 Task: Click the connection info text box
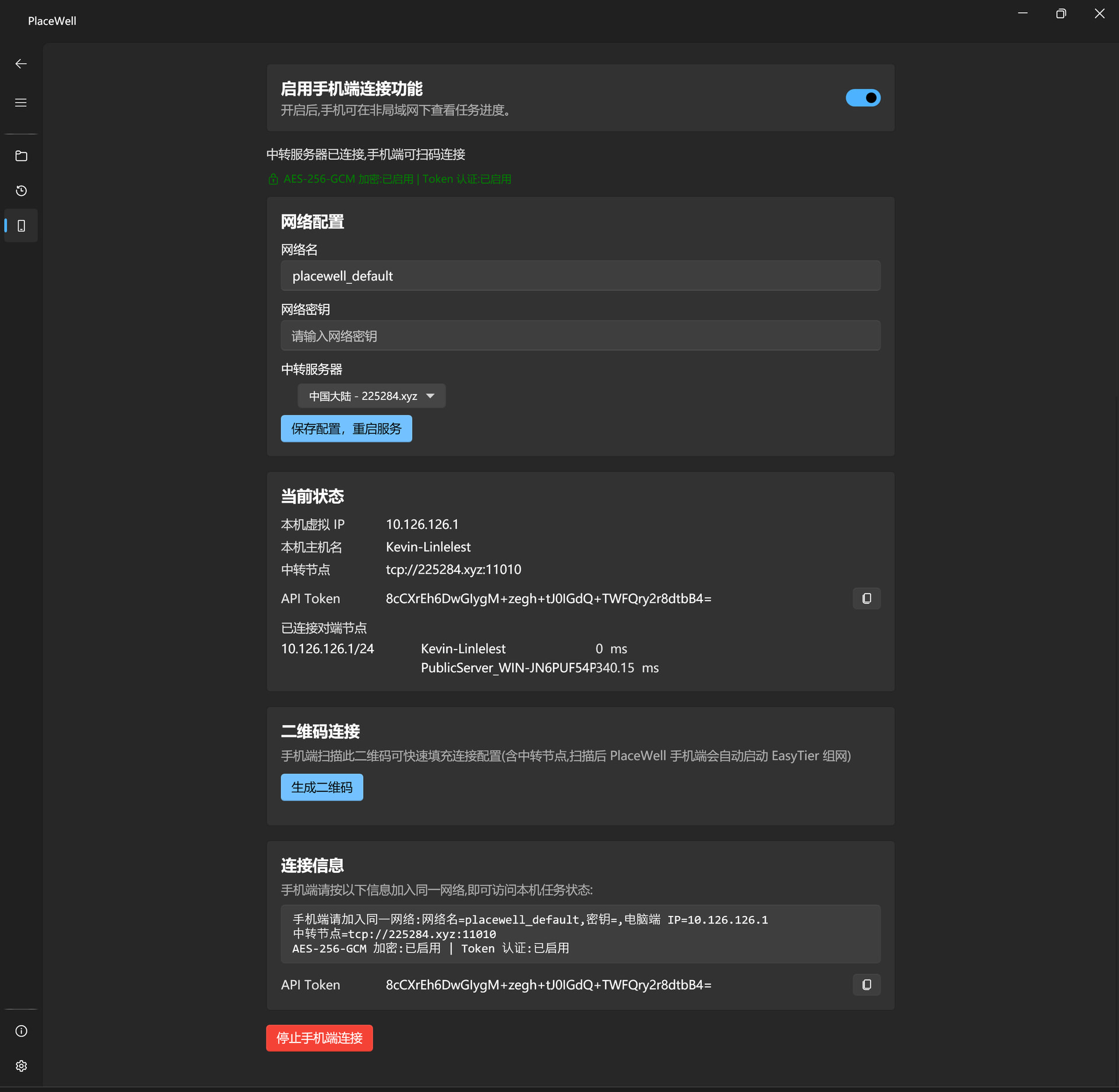pyautogui.click(x=580, y=933)
